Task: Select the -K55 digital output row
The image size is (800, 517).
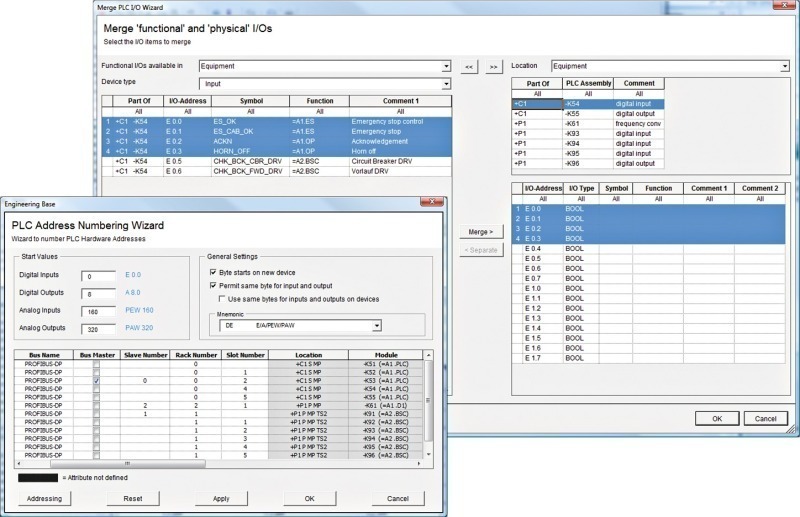Action: pyautogui.click(x=585, y=113)
